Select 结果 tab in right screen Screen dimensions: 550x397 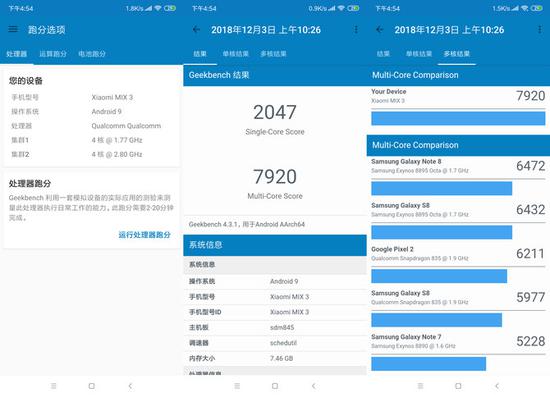click(x=383, y=54)
